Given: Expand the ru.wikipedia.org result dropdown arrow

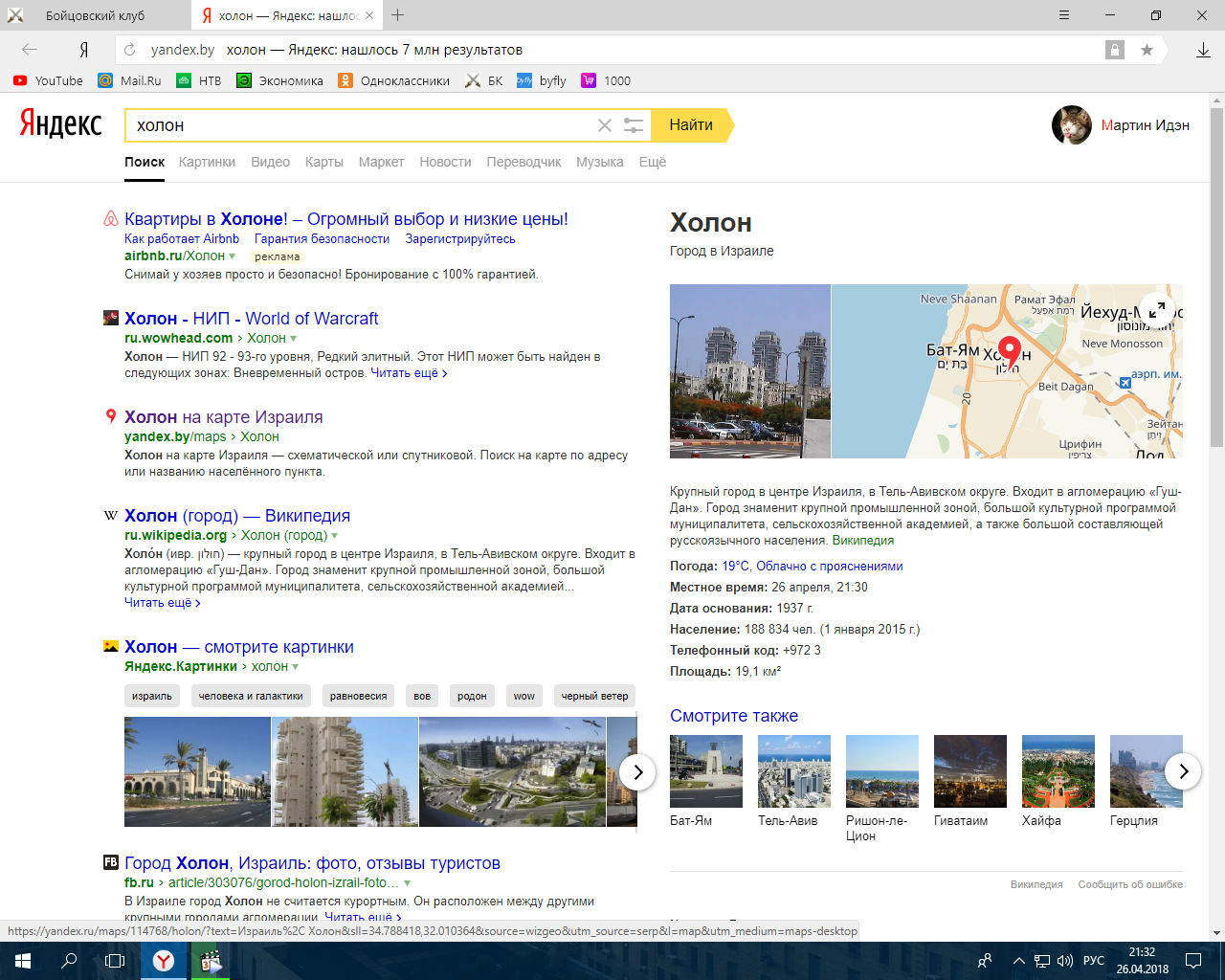Looking at the screenshot, I should 334,536.
